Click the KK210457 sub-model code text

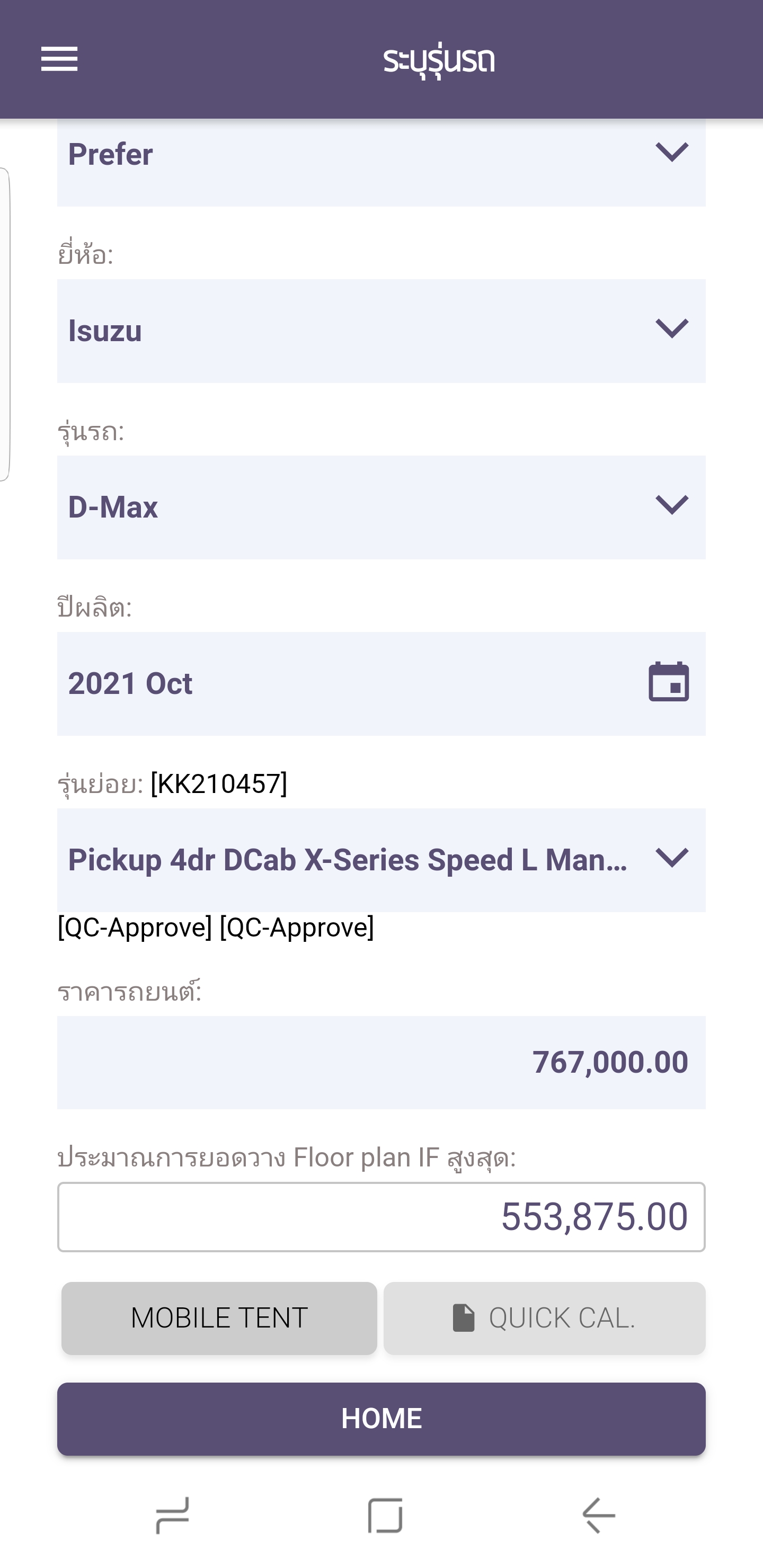click(219, 783)
